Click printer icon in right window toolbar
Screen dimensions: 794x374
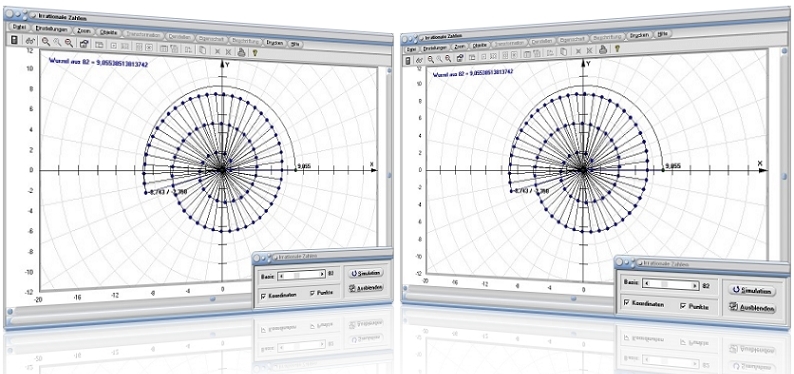(603, 50)
